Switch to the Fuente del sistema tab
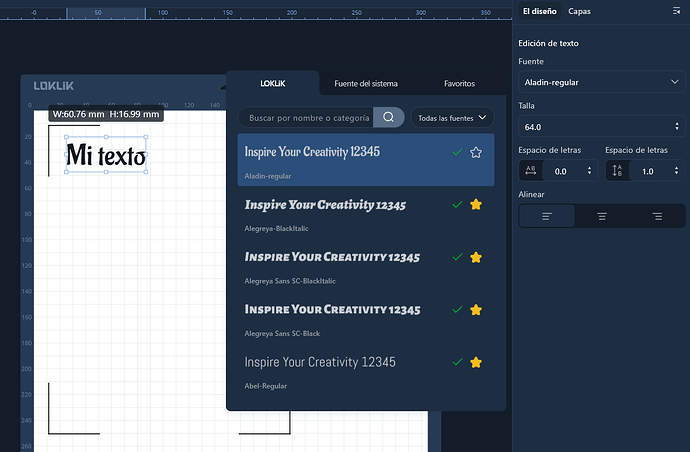Screen dimensions: 690x452 click(366, 84)
